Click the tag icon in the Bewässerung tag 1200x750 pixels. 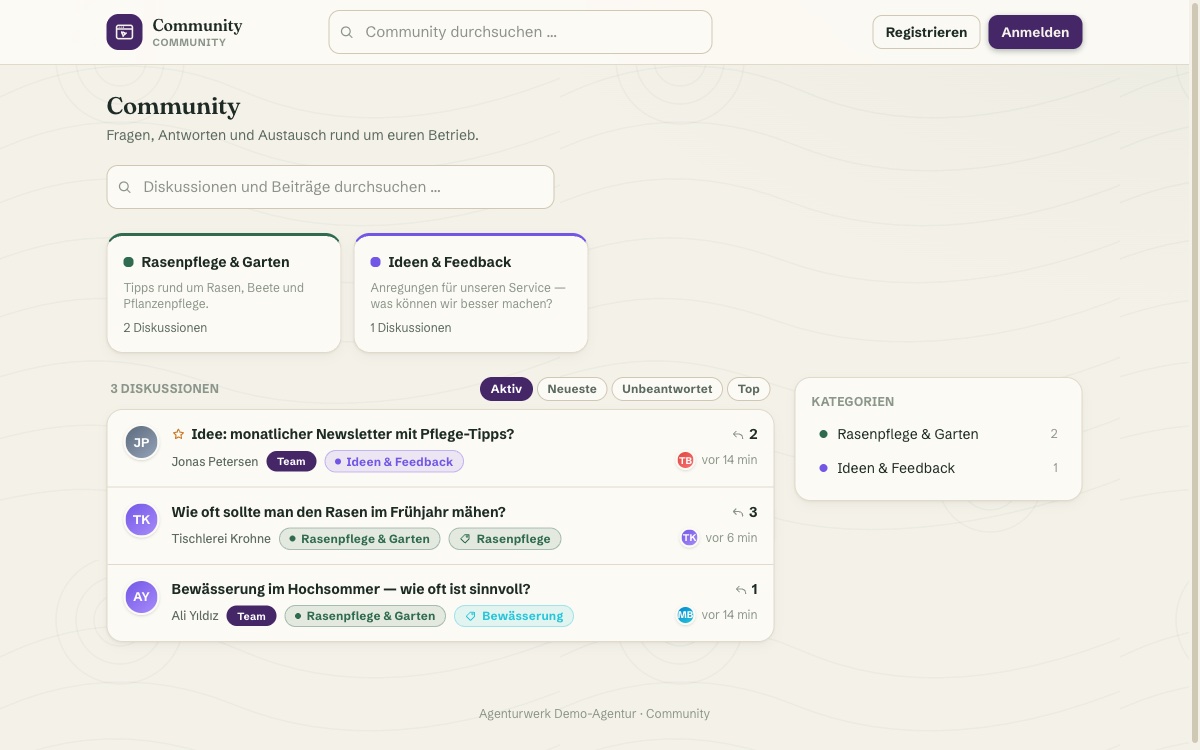coord(471,616)
